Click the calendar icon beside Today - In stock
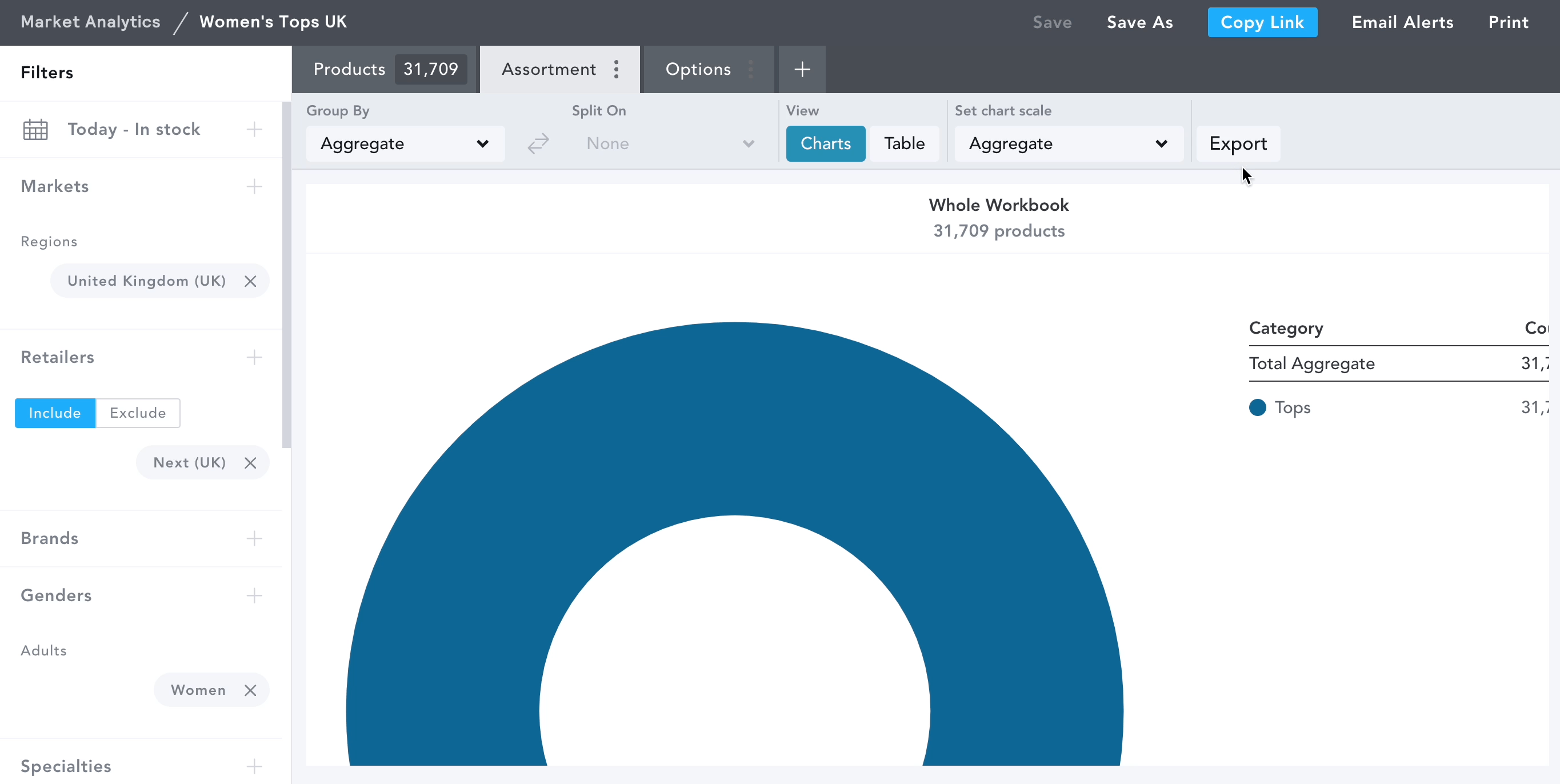 click(35, 130)
